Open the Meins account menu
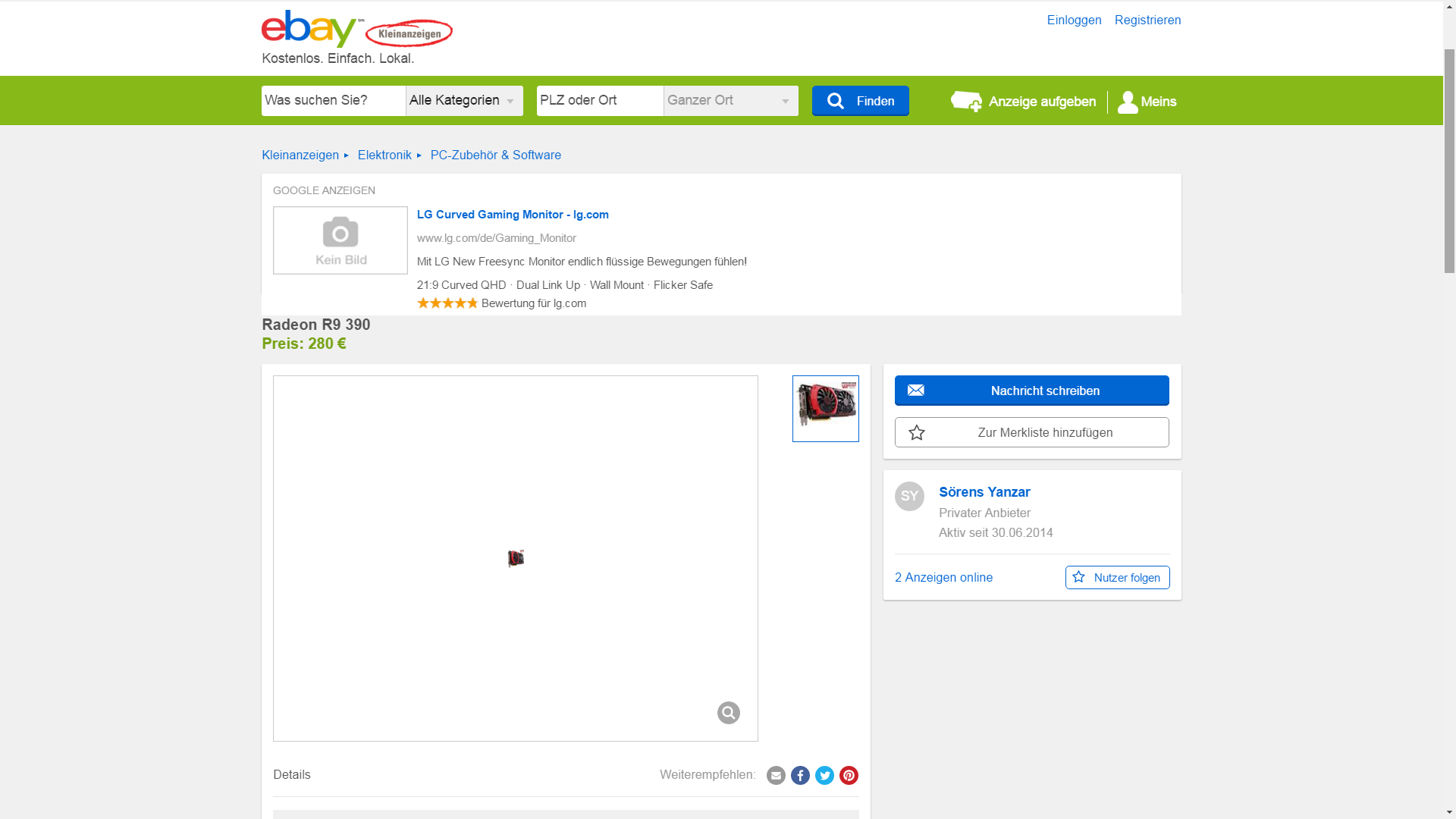This screenshot has width=1456, height=819. [x=1147, y=102]
